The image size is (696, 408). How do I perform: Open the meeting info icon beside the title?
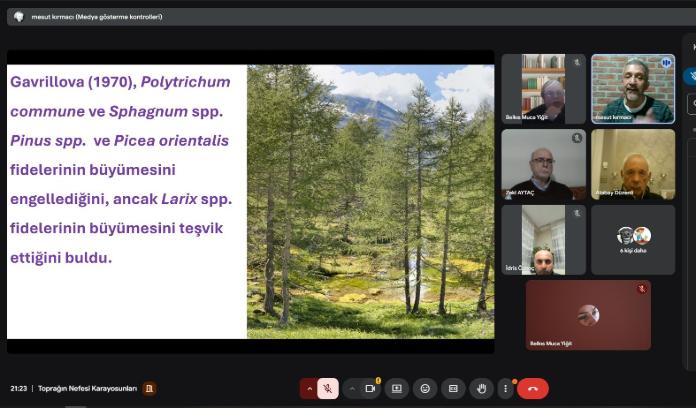pos(149,388)
